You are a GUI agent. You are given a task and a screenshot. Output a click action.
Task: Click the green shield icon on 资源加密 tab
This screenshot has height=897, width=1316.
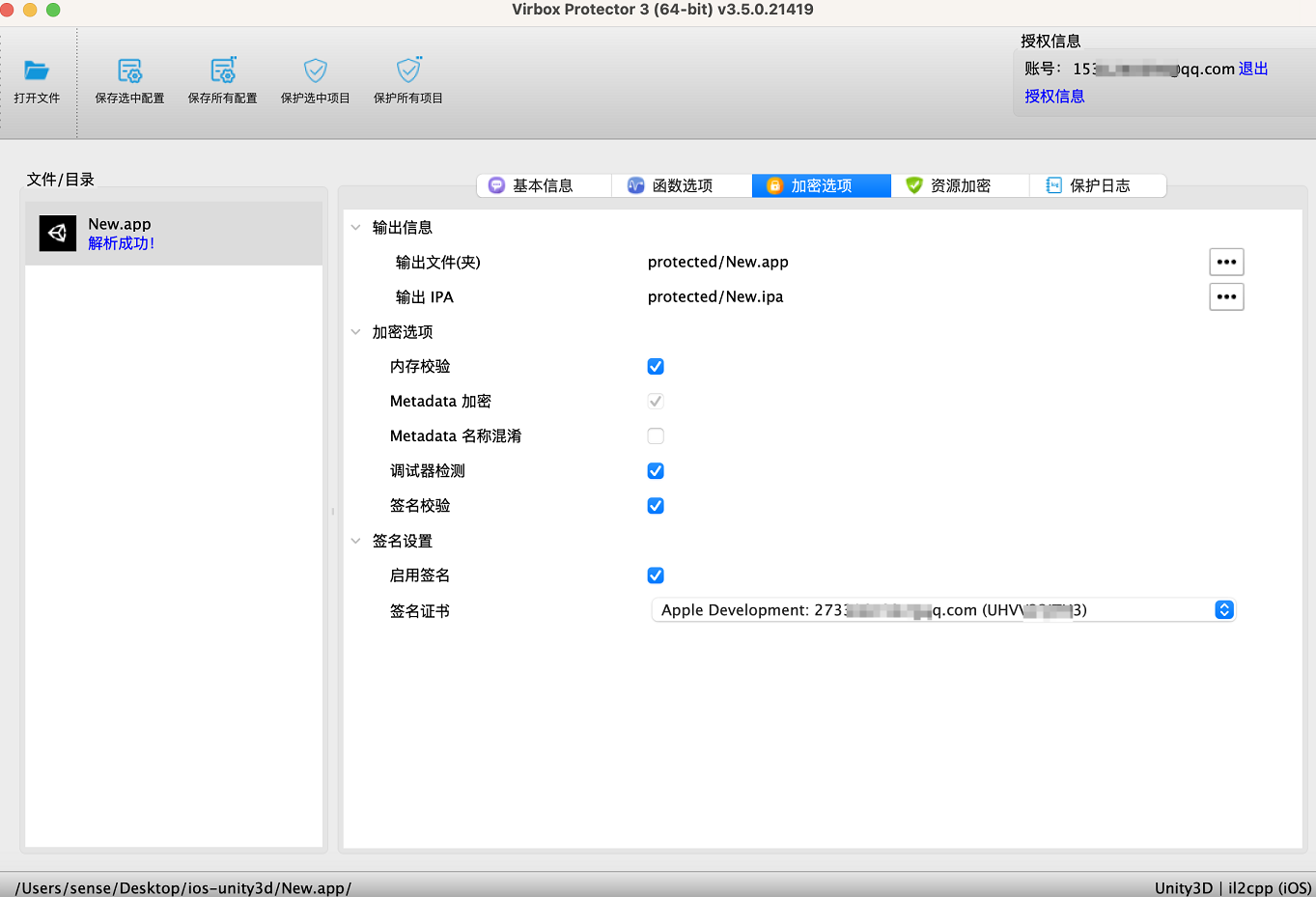tap(913, 185)
